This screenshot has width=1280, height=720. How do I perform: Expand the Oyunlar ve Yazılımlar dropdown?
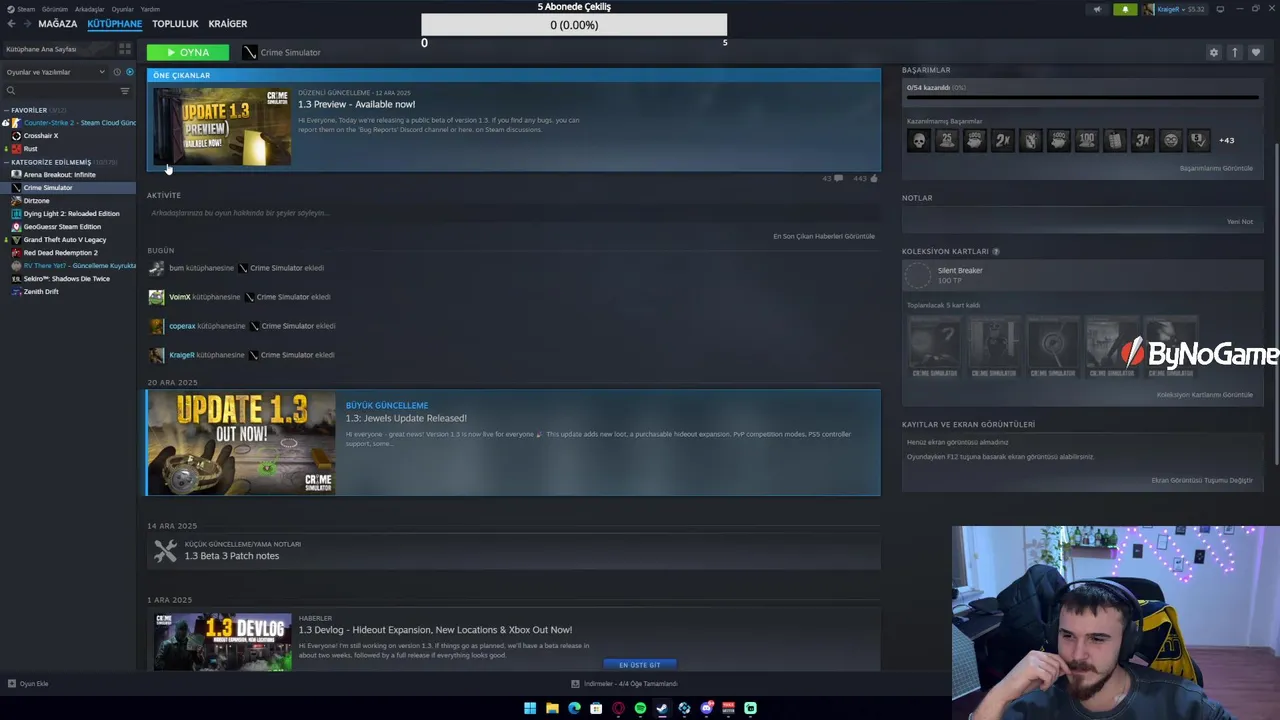(x=55, y=72)
